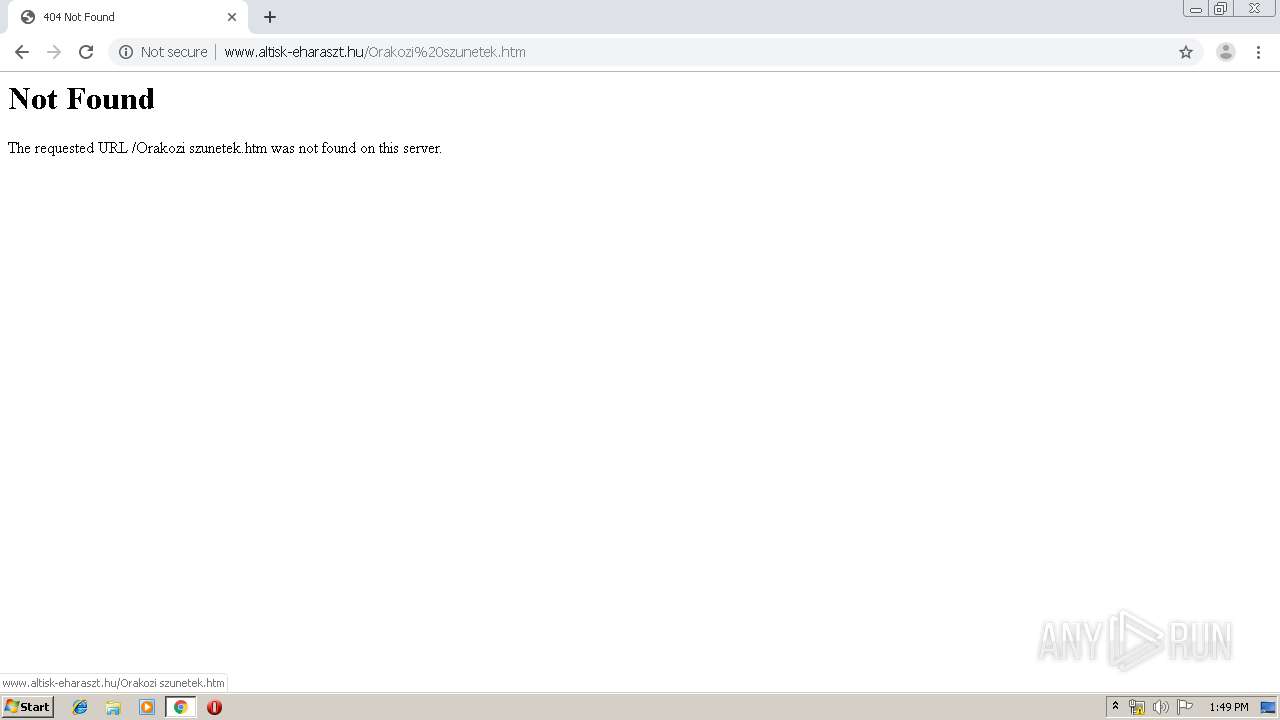The image size is (1280, 720).
Task: Click the show desktop tray icon
Action: 1268,707
